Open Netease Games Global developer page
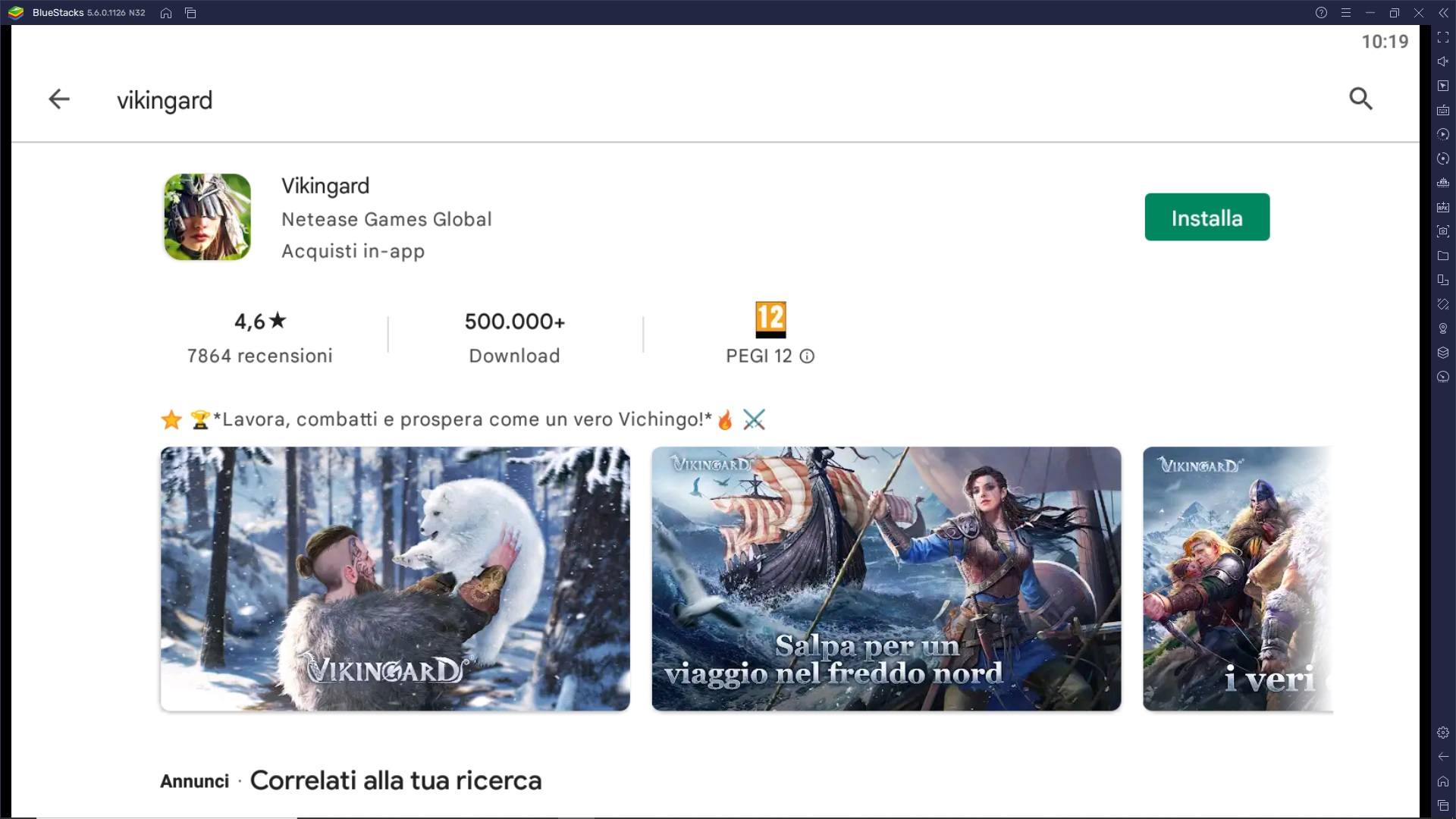 click(386, 219)
